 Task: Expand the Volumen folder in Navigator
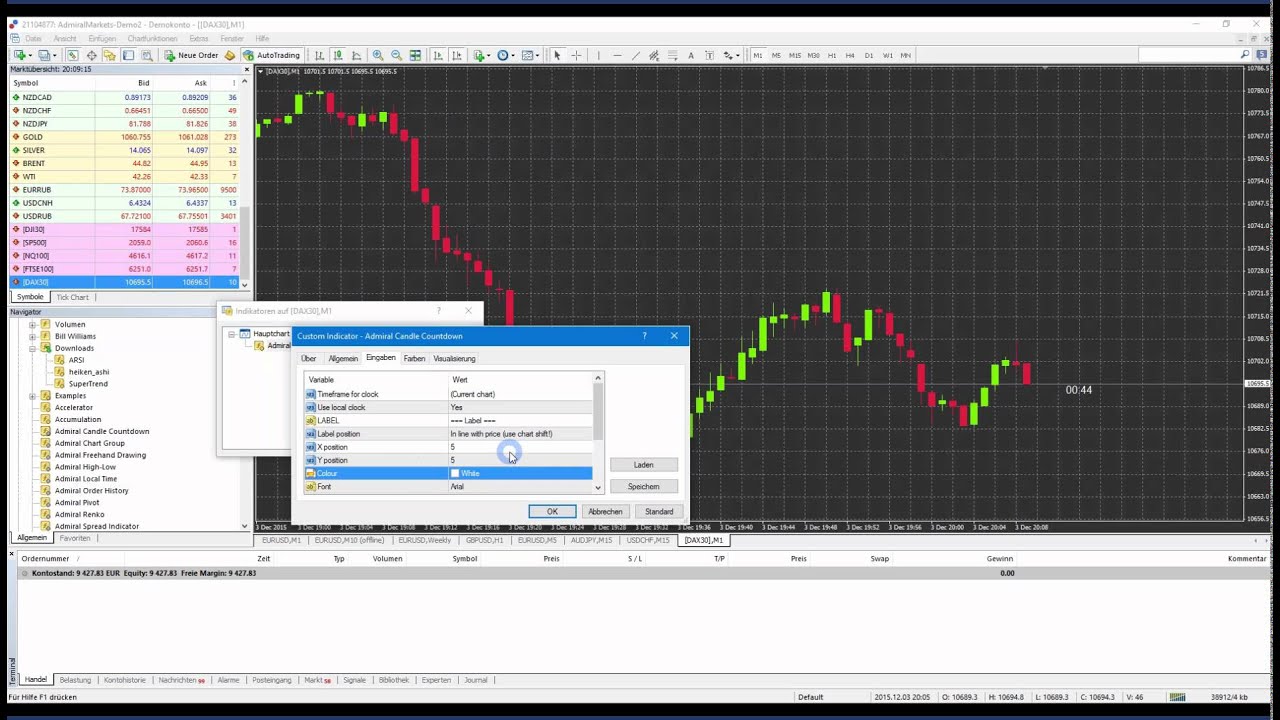[32, 324]
